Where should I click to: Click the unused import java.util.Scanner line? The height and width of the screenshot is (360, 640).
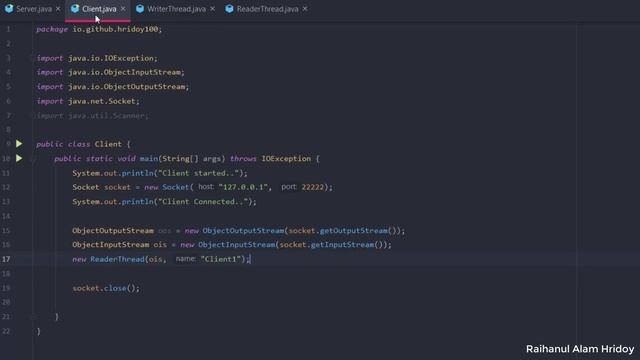(x=93, y=116)
